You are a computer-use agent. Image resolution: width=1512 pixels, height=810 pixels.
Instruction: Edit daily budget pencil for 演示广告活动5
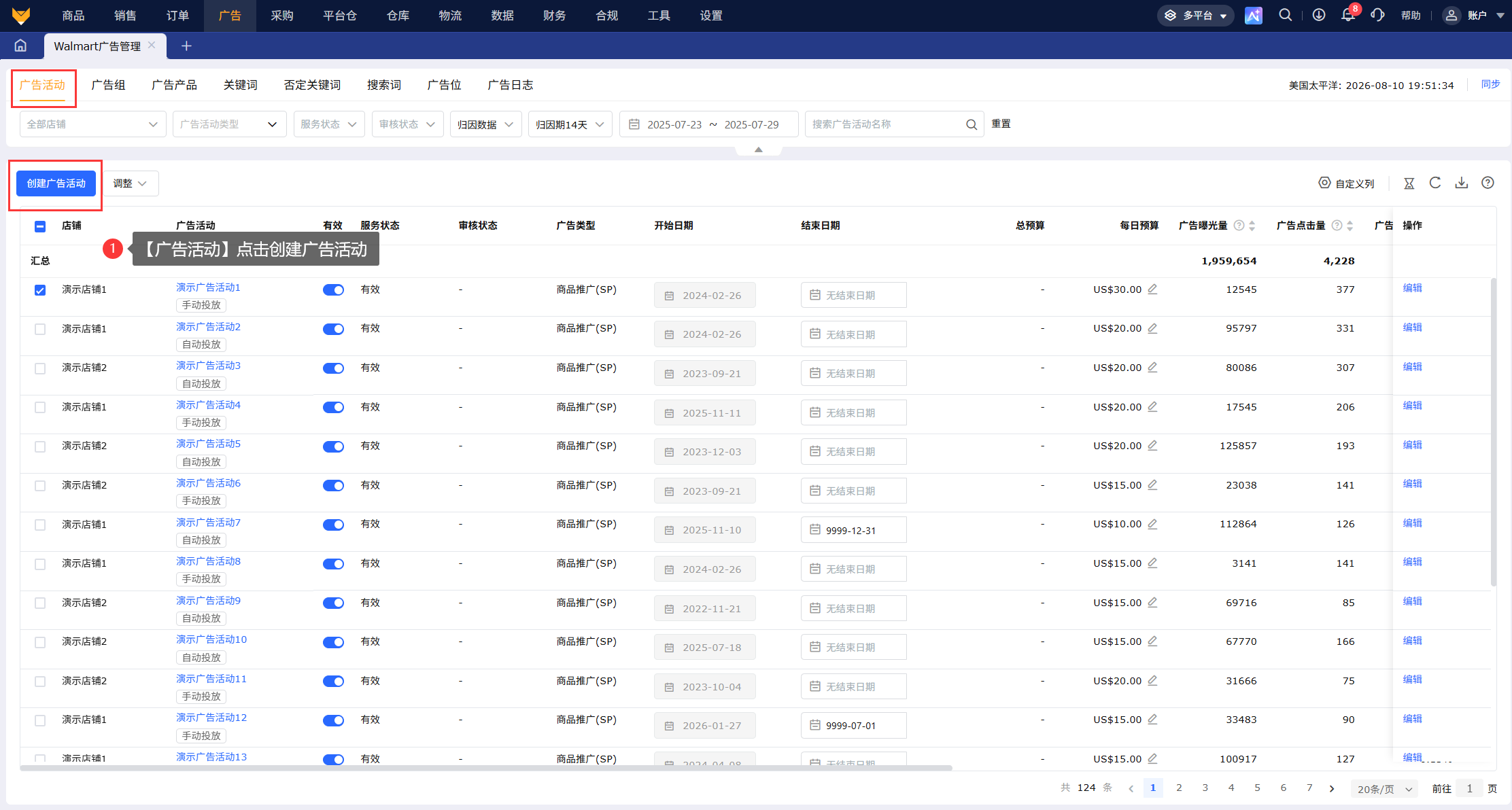(1152, 446)
